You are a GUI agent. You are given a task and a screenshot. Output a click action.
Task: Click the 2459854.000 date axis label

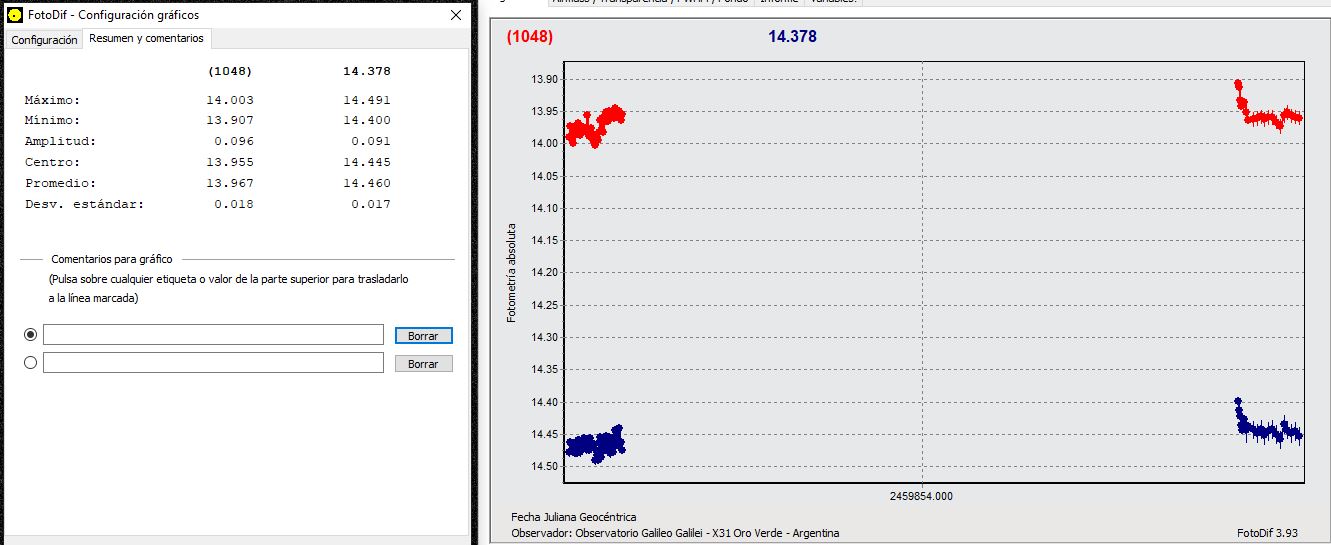[920, 495]
